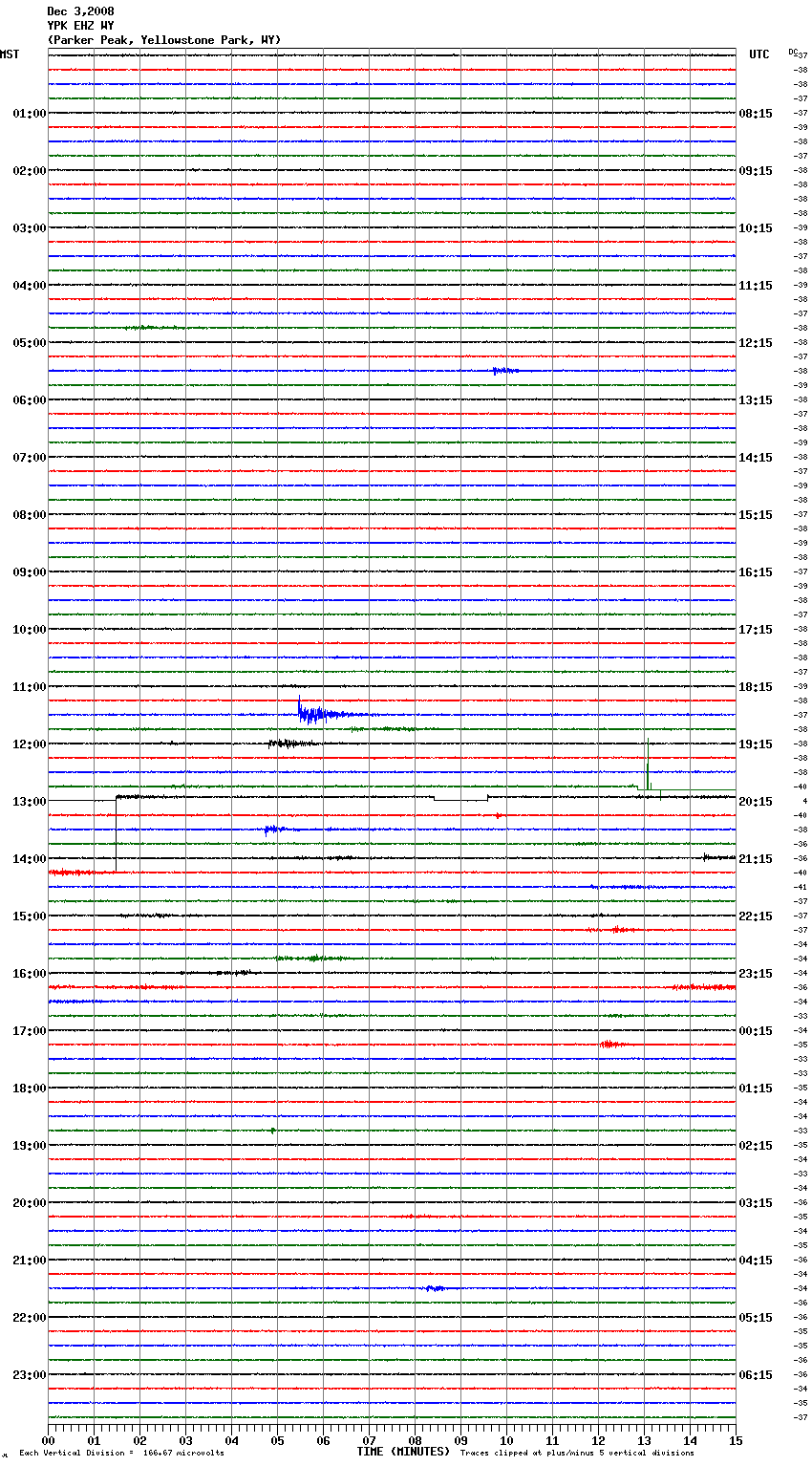This screenshot has width=812, height=1466.
Task: Pick the '17:15' UTC time label
Action: 756,630
